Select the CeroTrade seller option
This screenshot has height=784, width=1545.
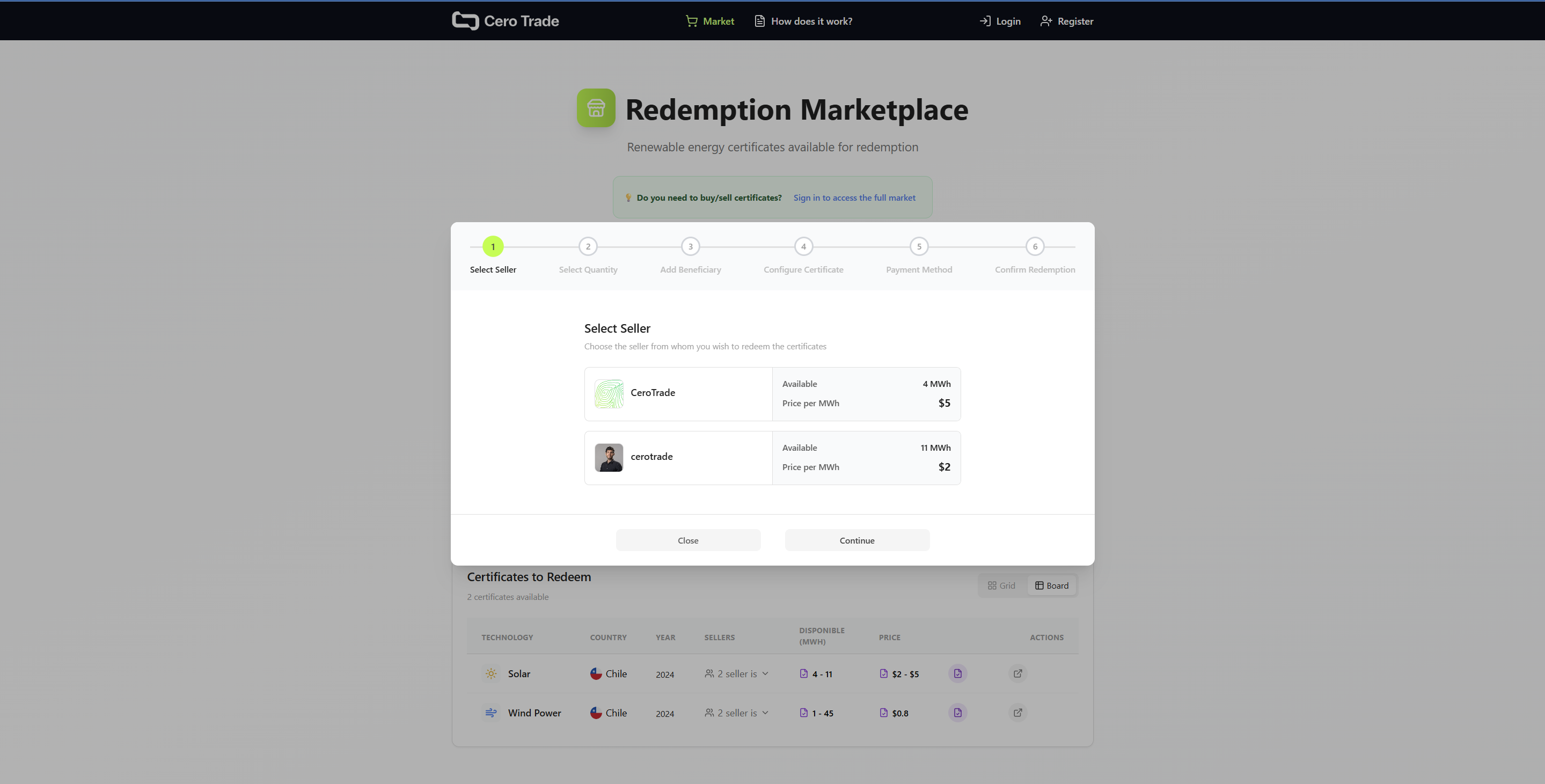click(772, 393)
